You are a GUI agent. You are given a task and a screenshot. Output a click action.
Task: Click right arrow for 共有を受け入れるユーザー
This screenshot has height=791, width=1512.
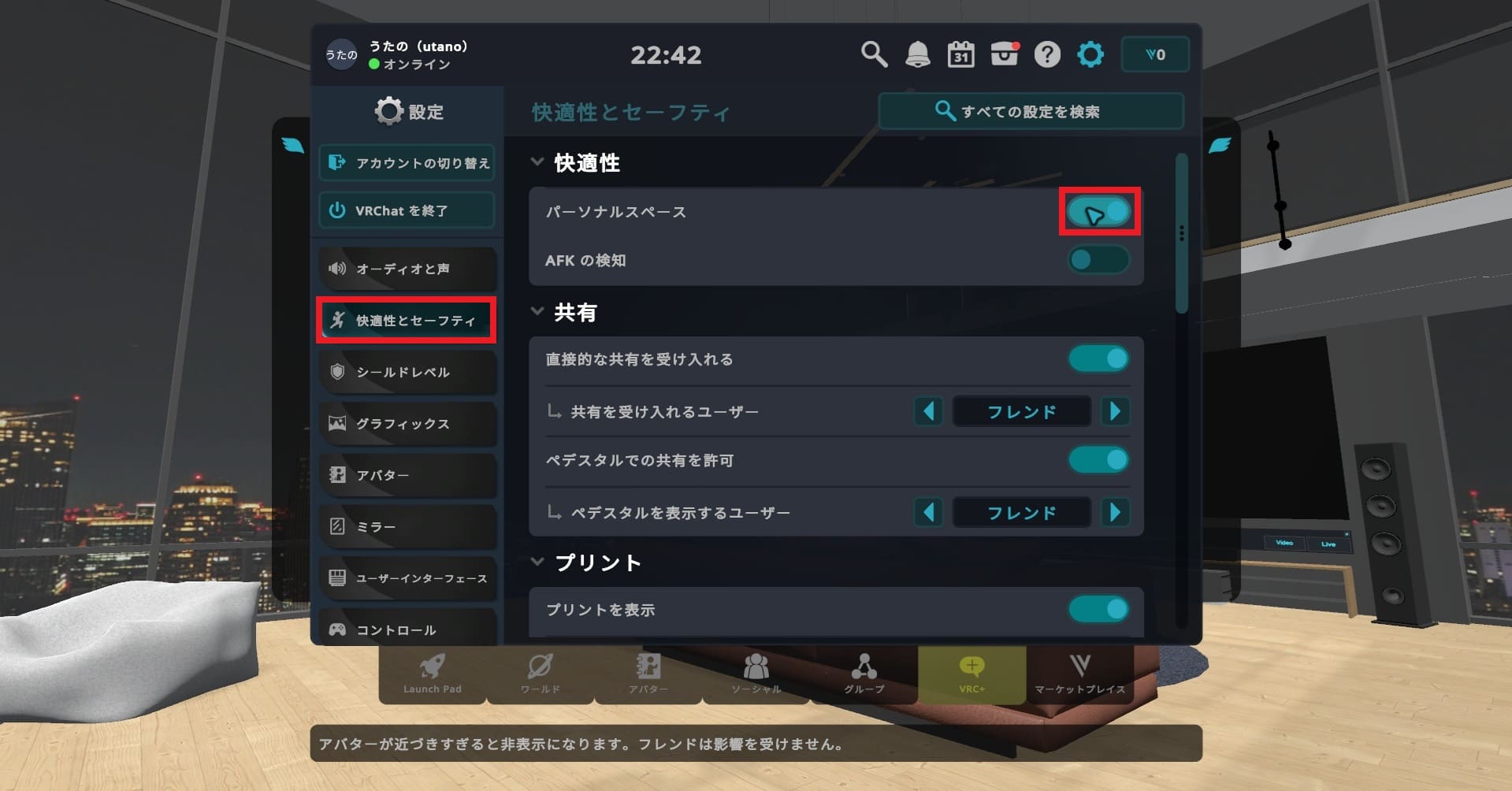pyautogui.click(x=1115, y=410)
